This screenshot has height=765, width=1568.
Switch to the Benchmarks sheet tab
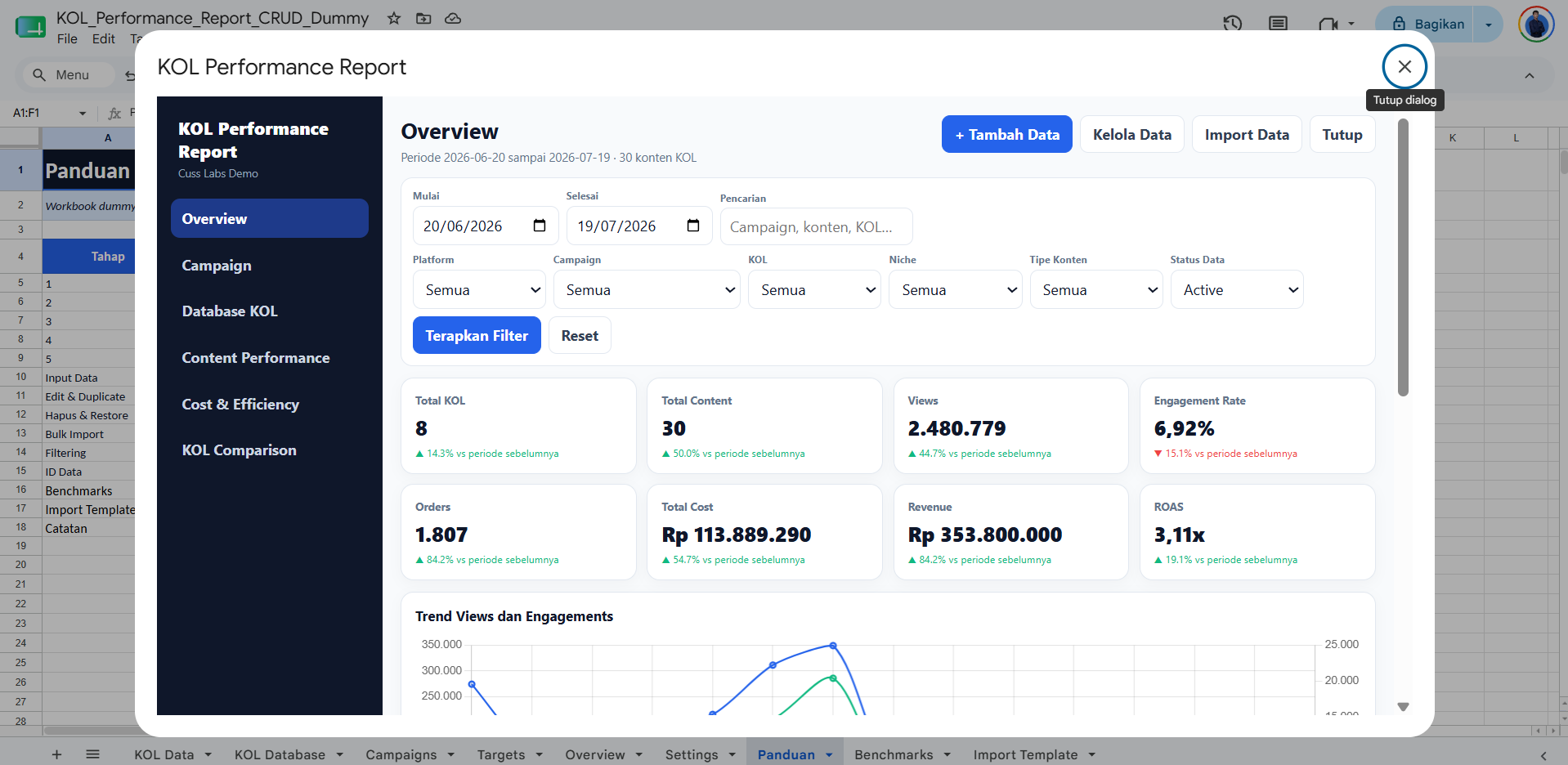click(x=894, y=754)
